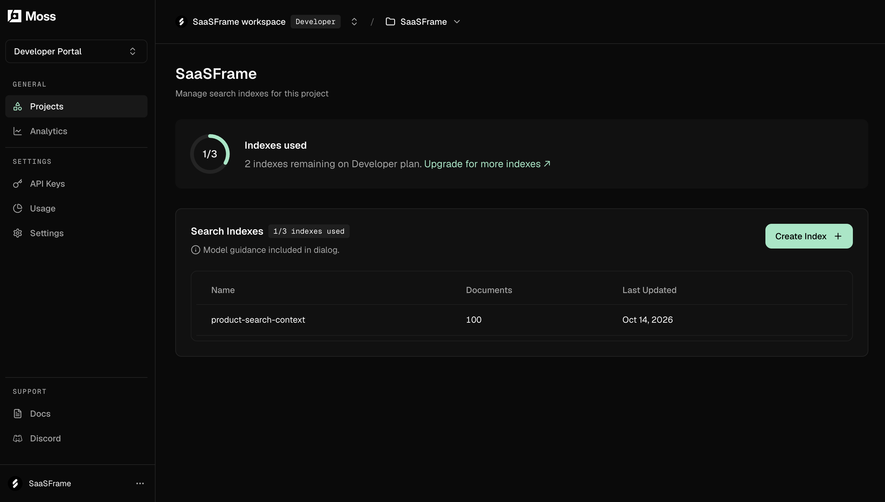The width and height of the screenshot is (885, 502).
Task: Click the Search Indexes heading
Action: click(x=227, y=231)
